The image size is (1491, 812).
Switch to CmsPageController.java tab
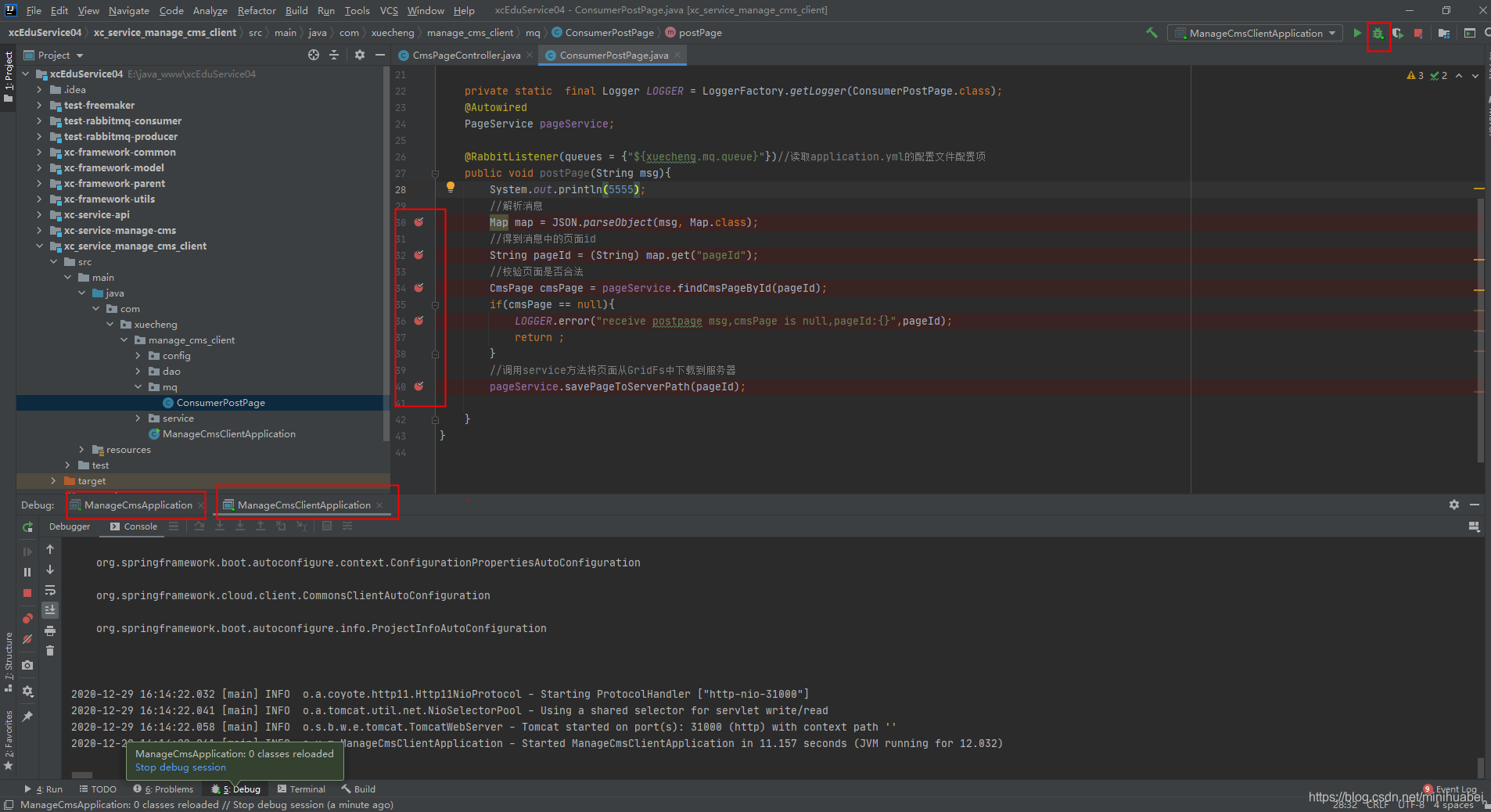(x=466, y=56)
